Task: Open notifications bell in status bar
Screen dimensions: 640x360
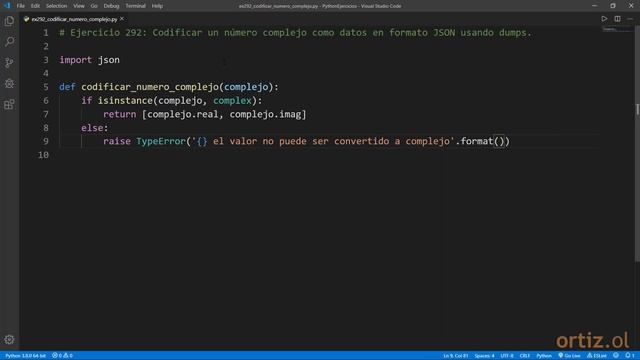Action: click(629, 356)
